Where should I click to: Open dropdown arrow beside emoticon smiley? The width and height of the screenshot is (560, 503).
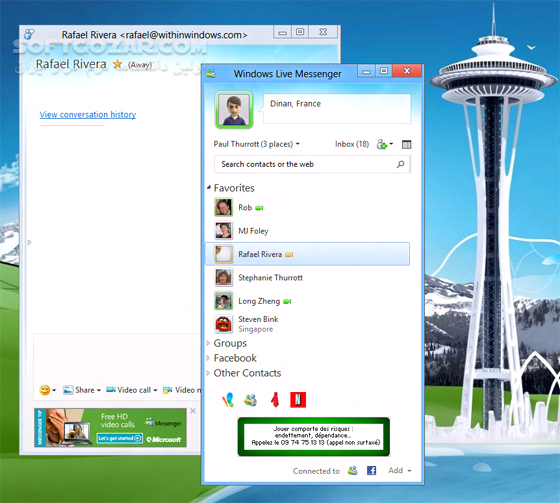[54, 390]
